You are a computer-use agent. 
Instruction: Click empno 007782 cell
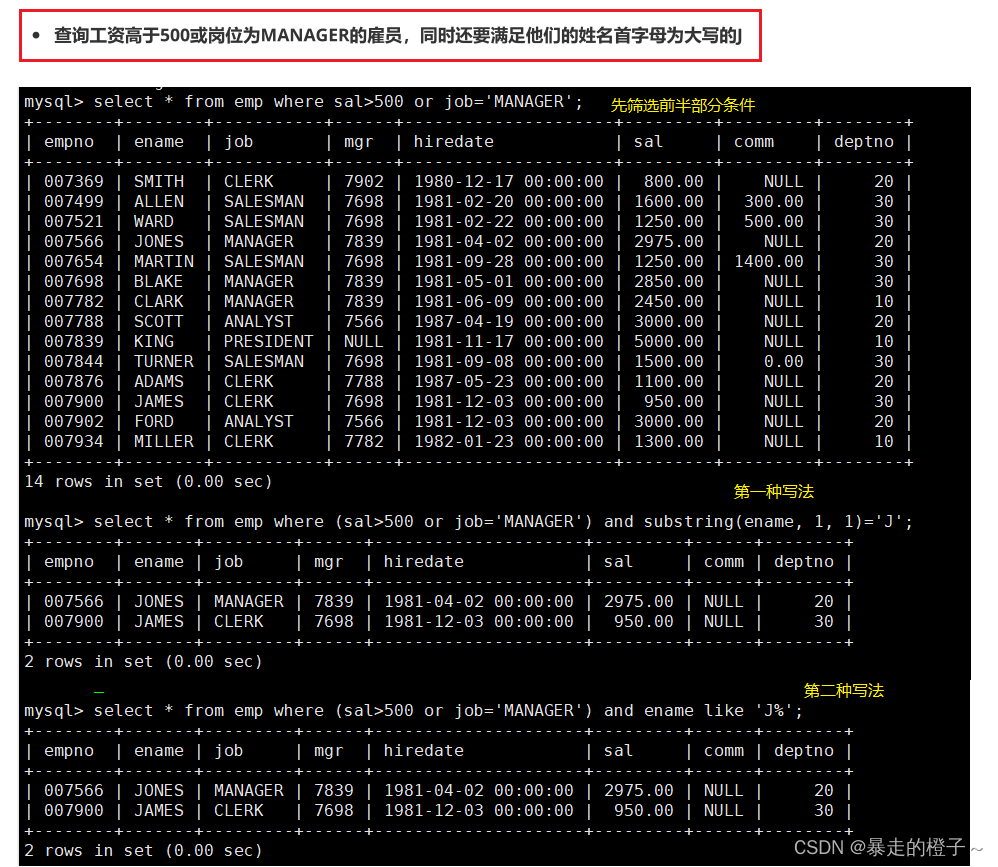pos(73,301)
